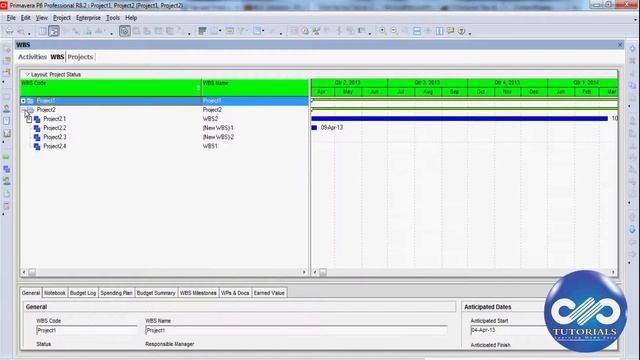Screen dimensions: 640x360
Task: Edit the Anticipated Start date field
Action: click(508, 330)
